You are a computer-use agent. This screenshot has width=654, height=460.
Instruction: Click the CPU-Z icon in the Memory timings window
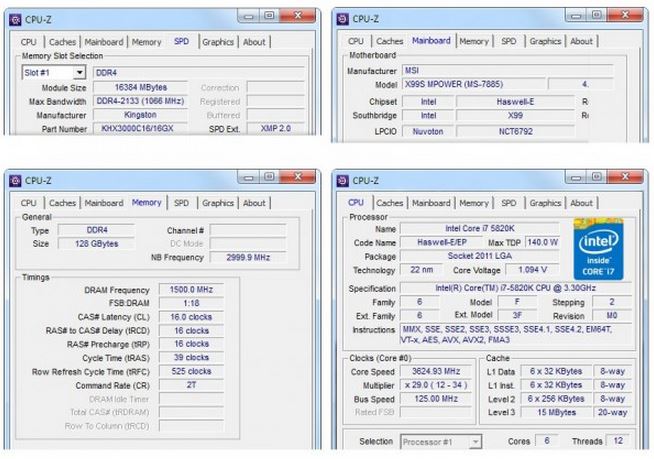tap(14, 180)
